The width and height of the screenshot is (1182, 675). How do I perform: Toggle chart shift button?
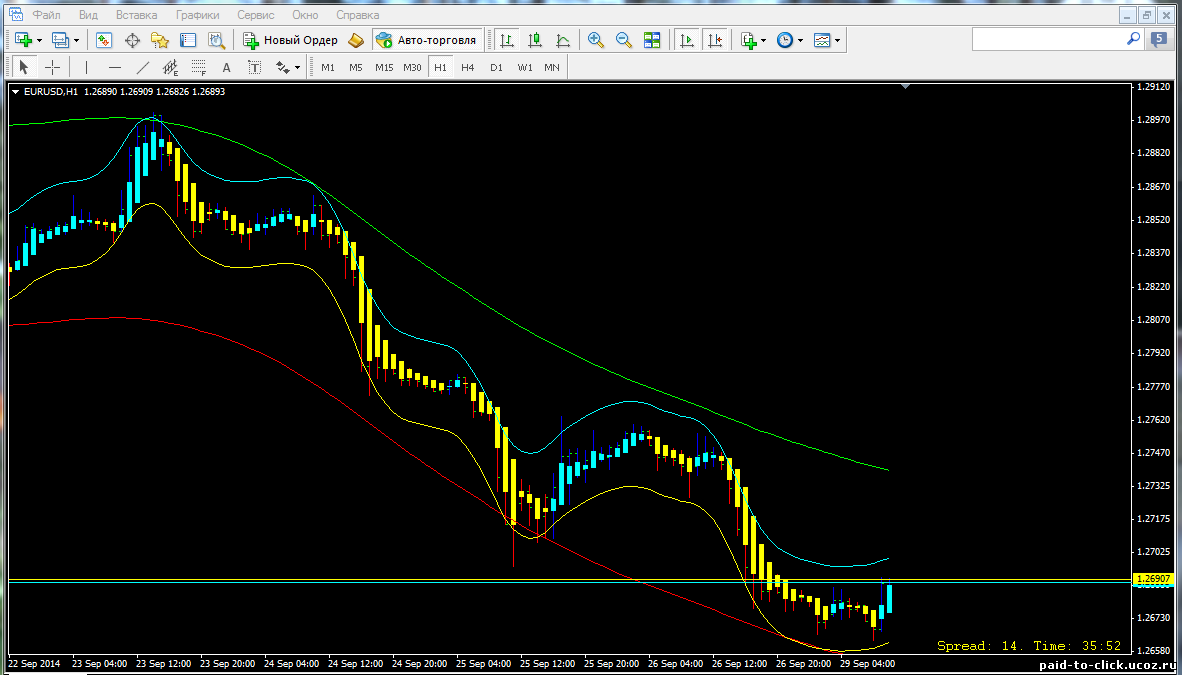(714, 40)
